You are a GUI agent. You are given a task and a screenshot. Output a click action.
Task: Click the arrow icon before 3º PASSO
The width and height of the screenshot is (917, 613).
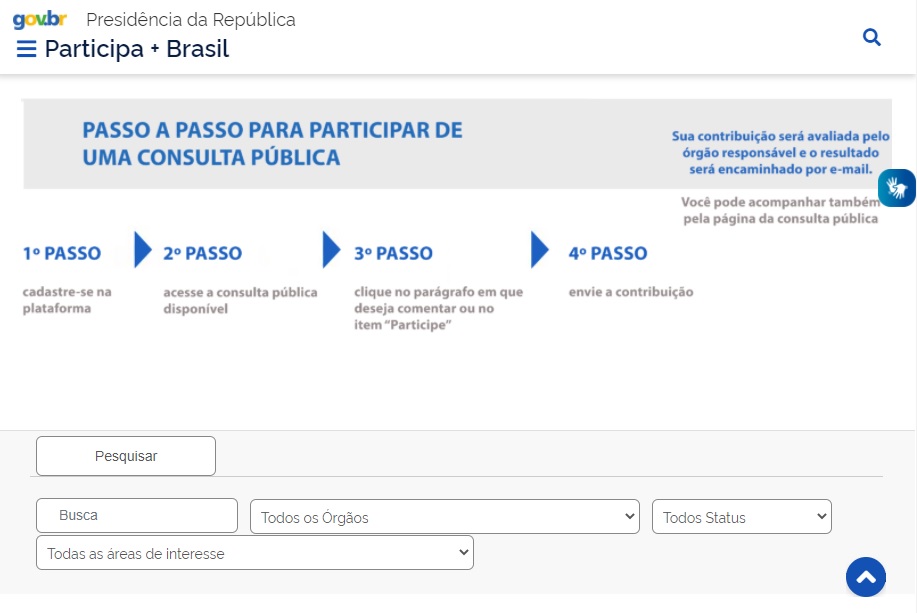(331, 252)
